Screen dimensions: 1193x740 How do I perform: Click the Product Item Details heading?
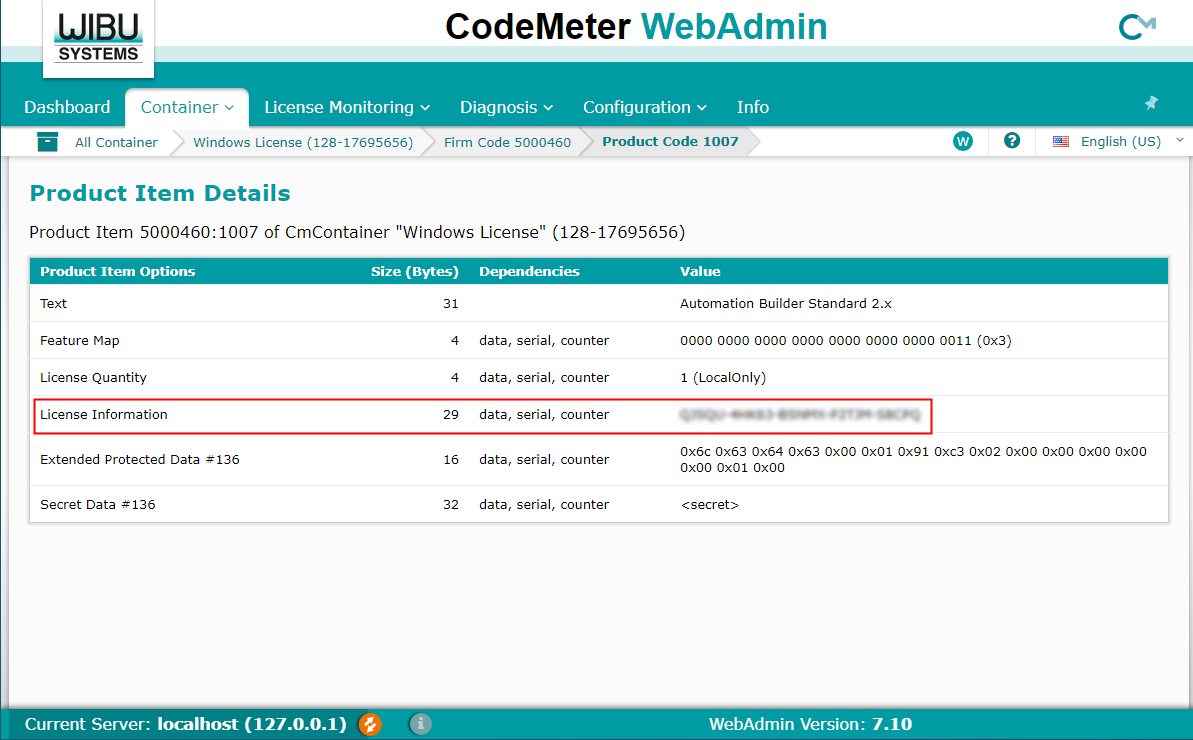tap(160, 193)
